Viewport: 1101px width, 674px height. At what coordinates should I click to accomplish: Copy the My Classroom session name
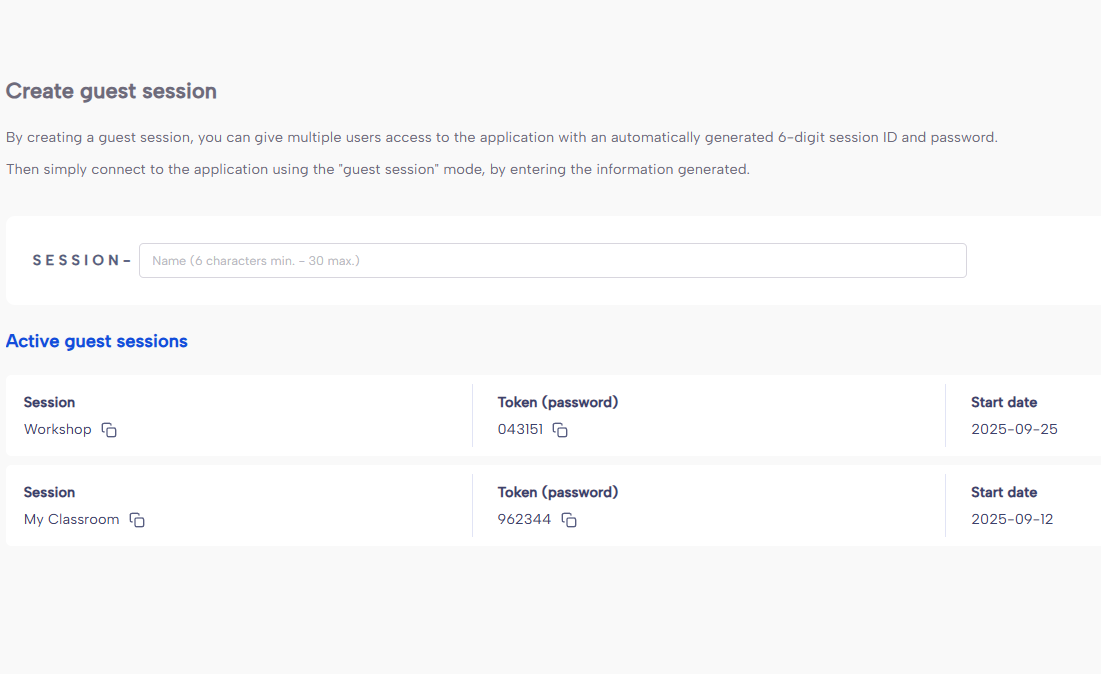click(137, 520)
